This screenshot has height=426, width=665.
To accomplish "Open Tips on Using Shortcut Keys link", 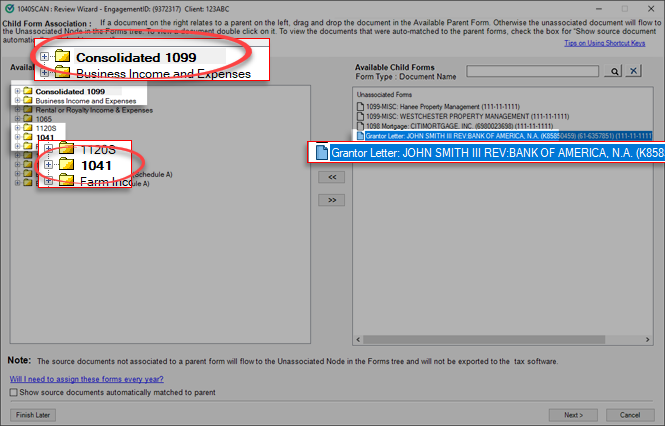I will tap(604, 43).
